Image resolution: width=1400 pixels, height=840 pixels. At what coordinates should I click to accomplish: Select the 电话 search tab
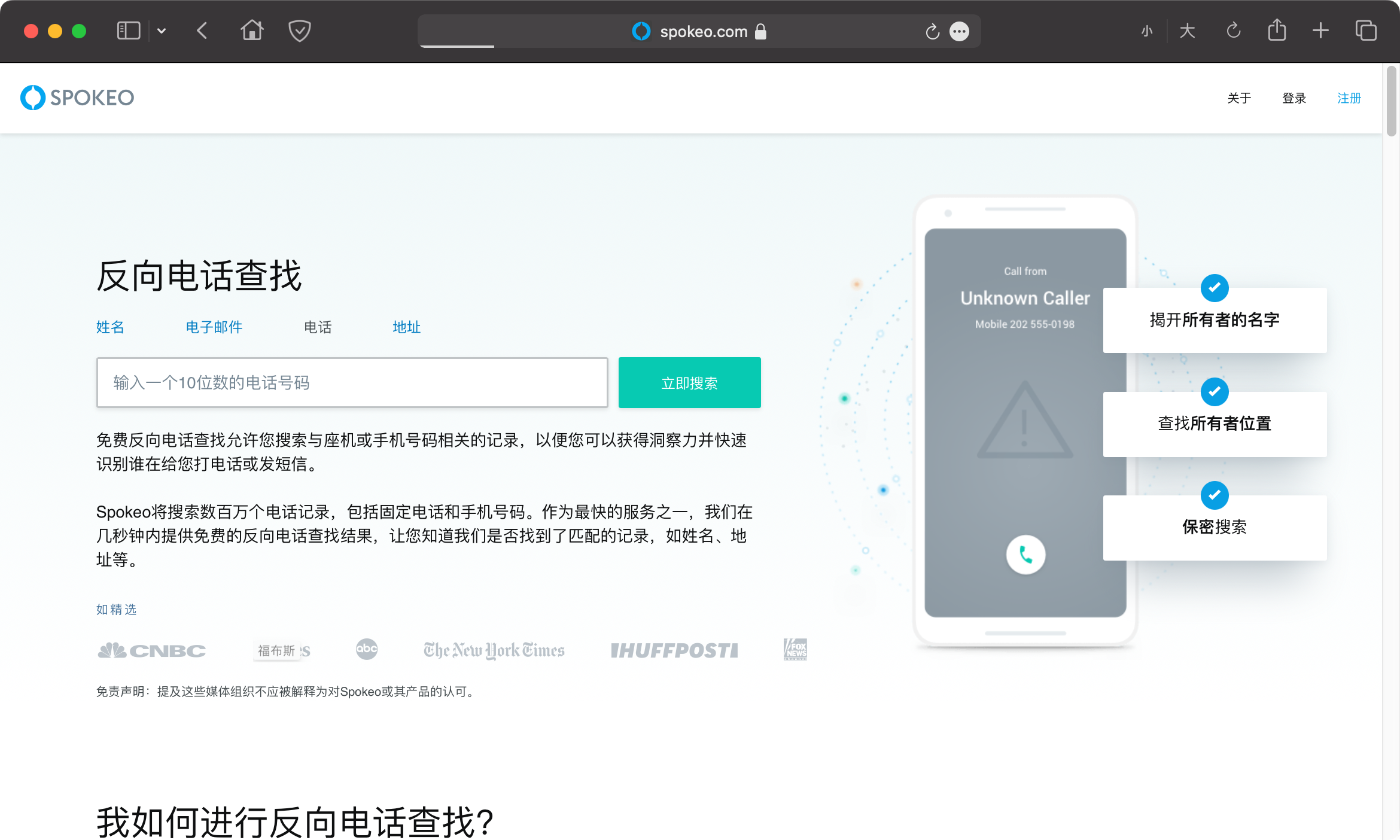click(318, 327)
